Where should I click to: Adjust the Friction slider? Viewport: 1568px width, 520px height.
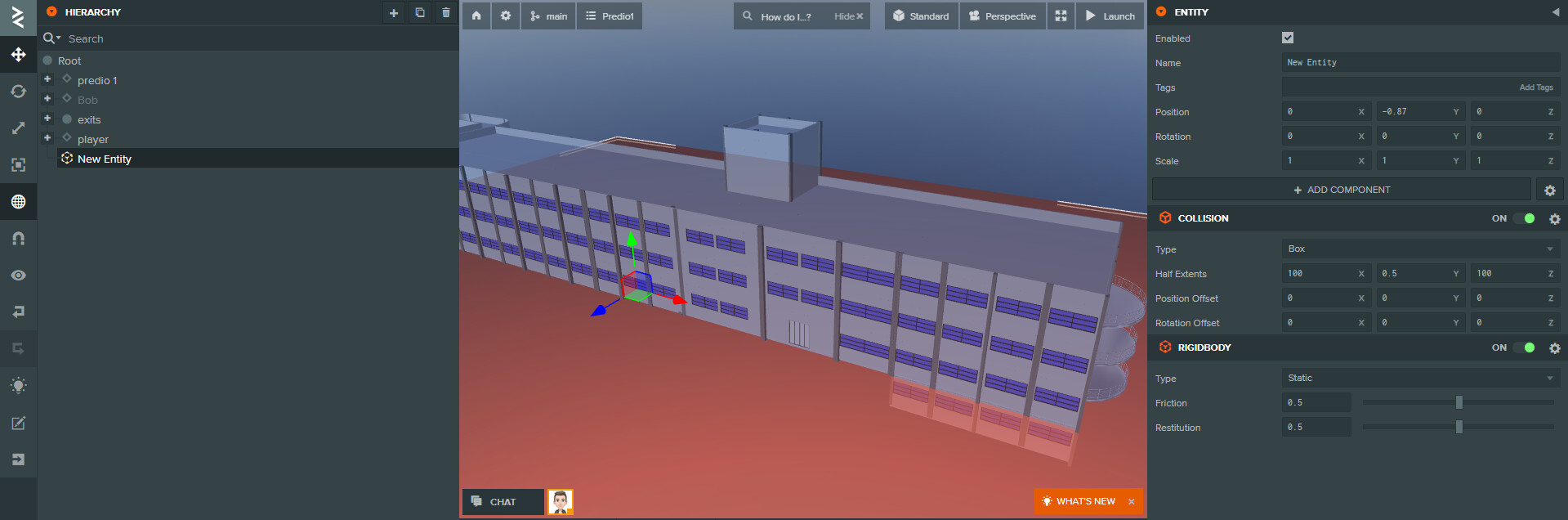click(1459, 402)
